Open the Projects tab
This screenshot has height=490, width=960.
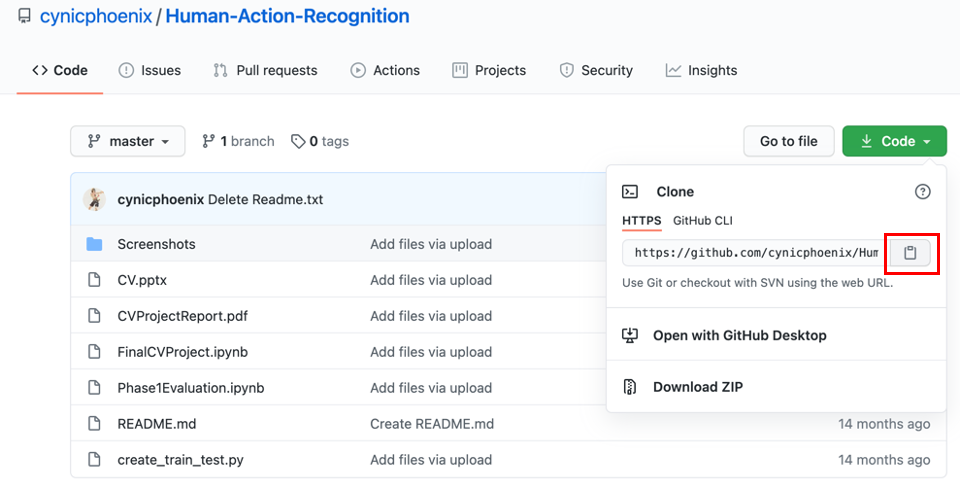point(489,70)
